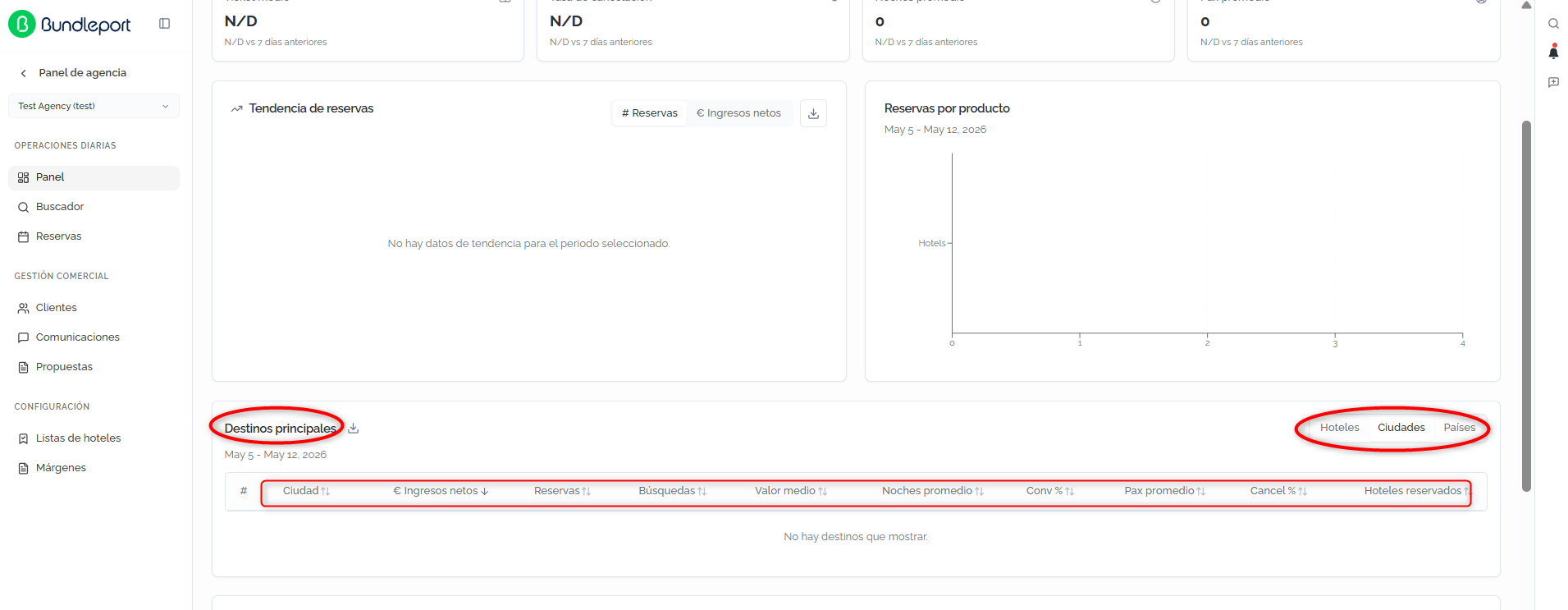Click the 'No hay destinos que mostrar.' text
This screenshot has height=610, width=1568.
tap(856, 537)
